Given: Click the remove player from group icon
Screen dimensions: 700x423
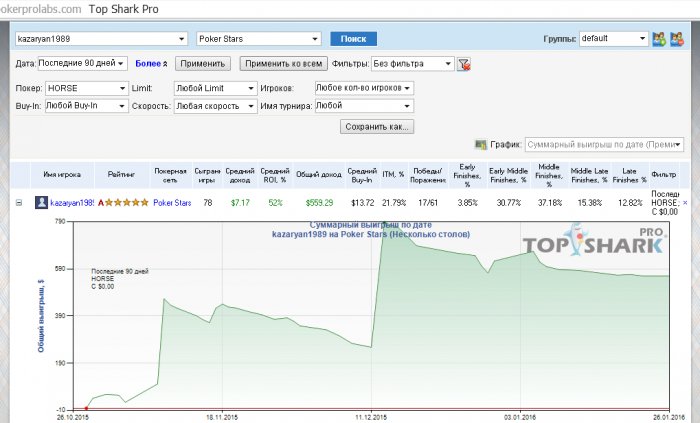Looking at the screenshot, I should (677, 39).
